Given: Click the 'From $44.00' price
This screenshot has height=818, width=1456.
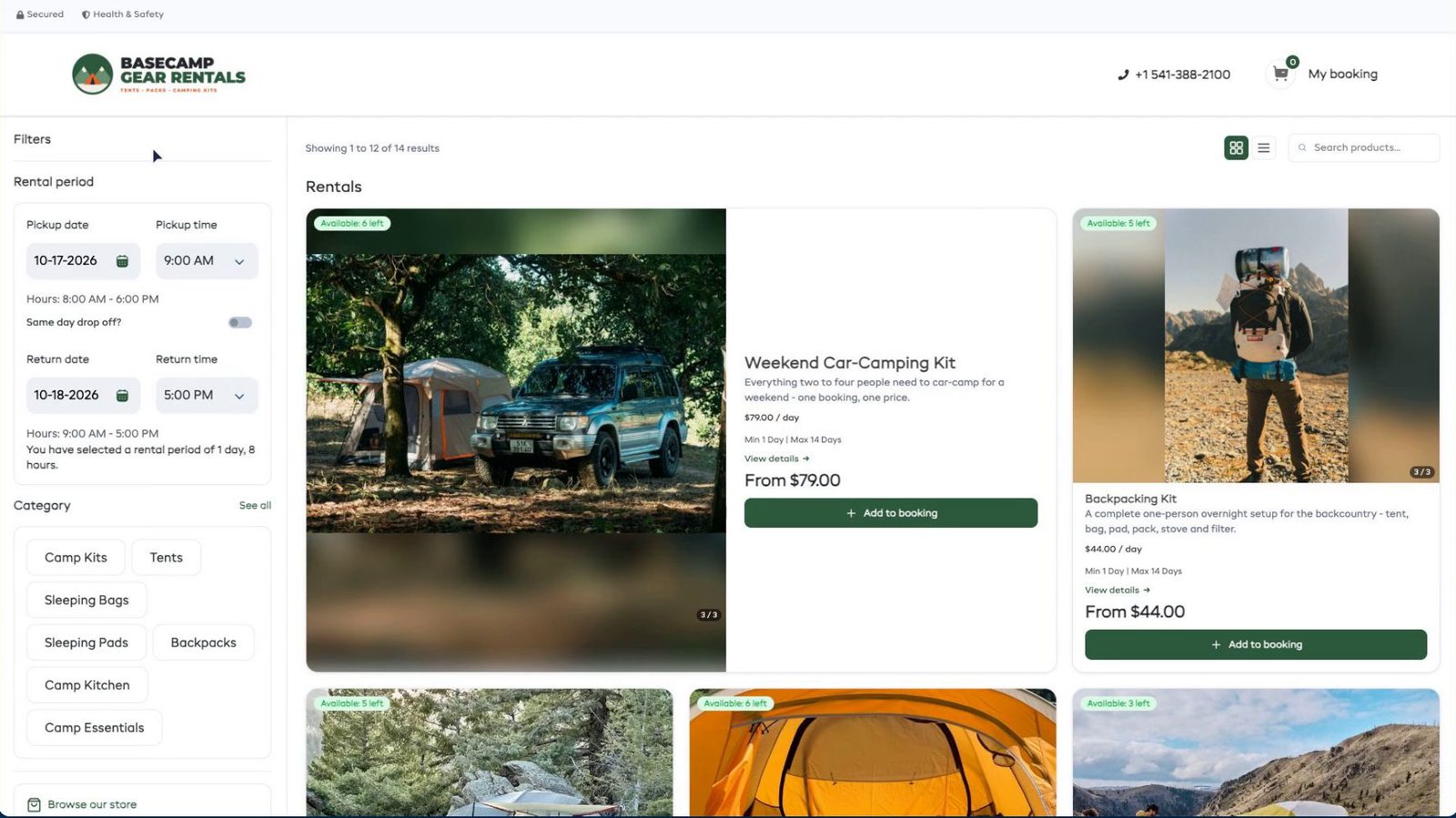Looking at the screenshot, I should click(1135, 612).
